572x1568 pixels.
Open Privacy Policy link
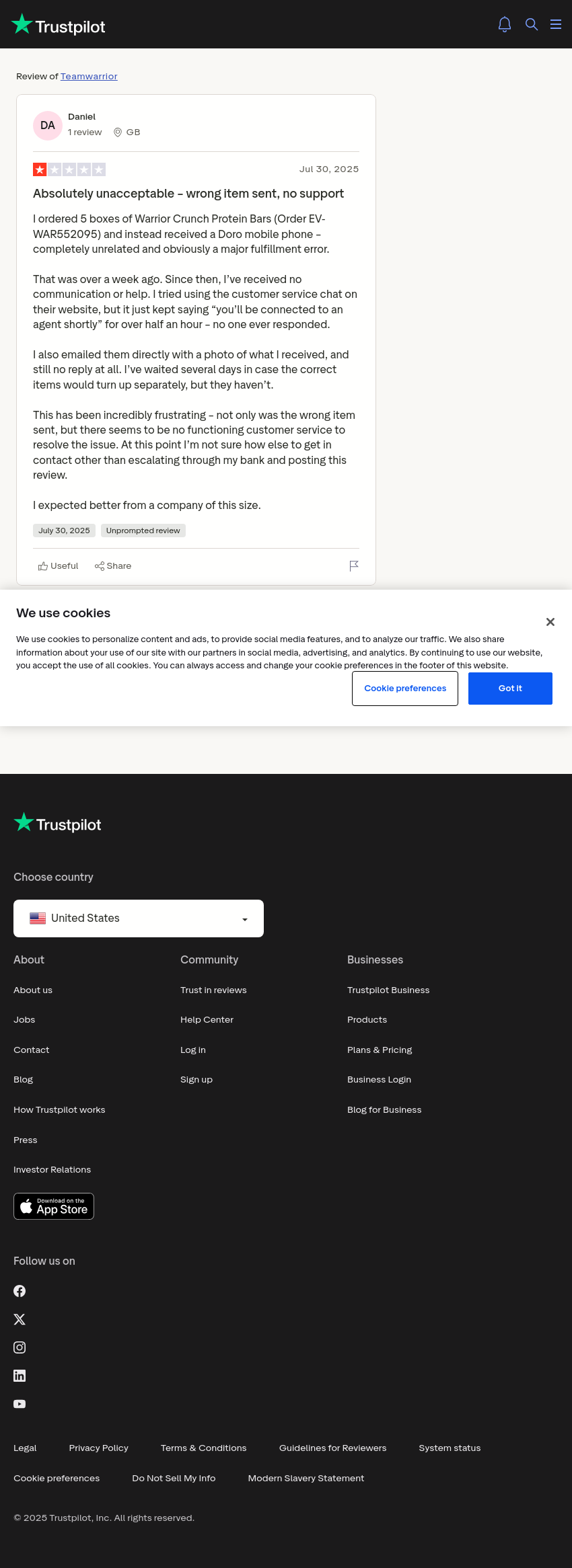(x=98, y=1448)
